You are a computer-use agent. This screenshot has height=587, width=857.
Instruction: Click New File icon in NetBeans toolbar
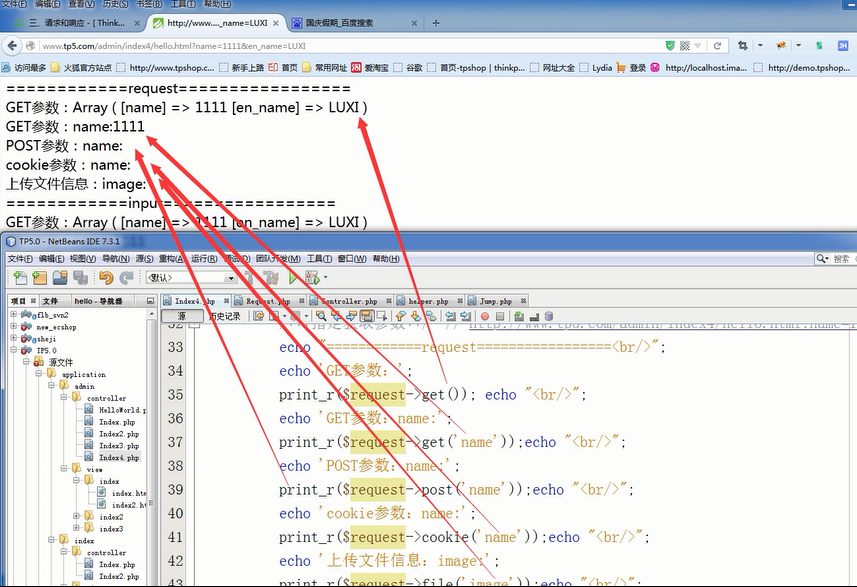[x=20, y=278]
